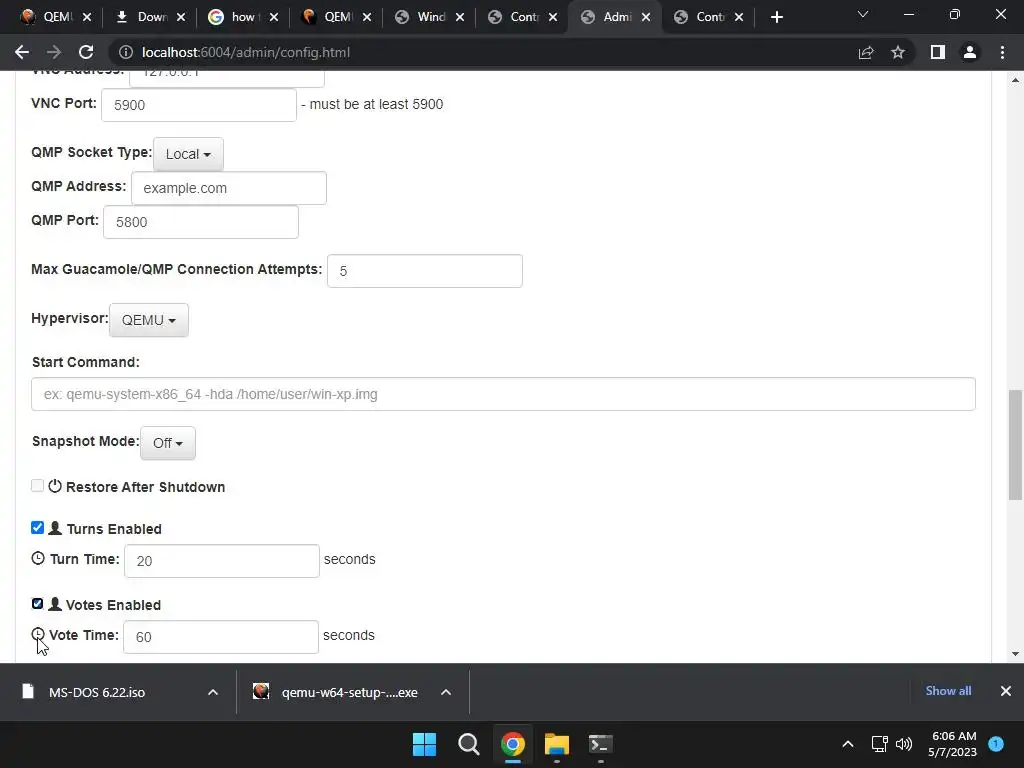Click the Start Command text box
Image resolution: width=1024 pixels, height=768 pixels.
coord(503,394)
